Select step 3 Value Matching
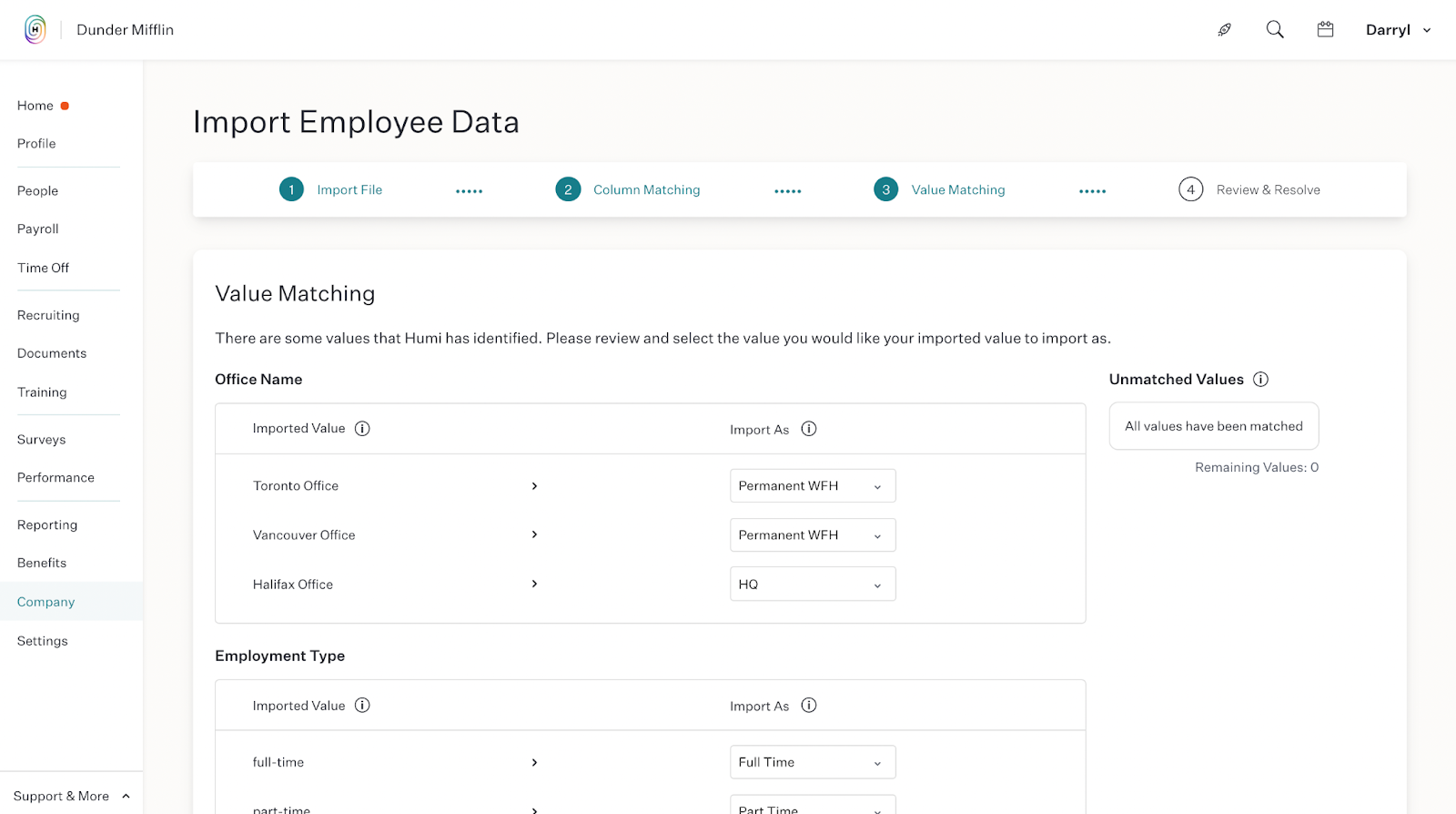Screen dimensions: 1456x814 coord(939,189)
